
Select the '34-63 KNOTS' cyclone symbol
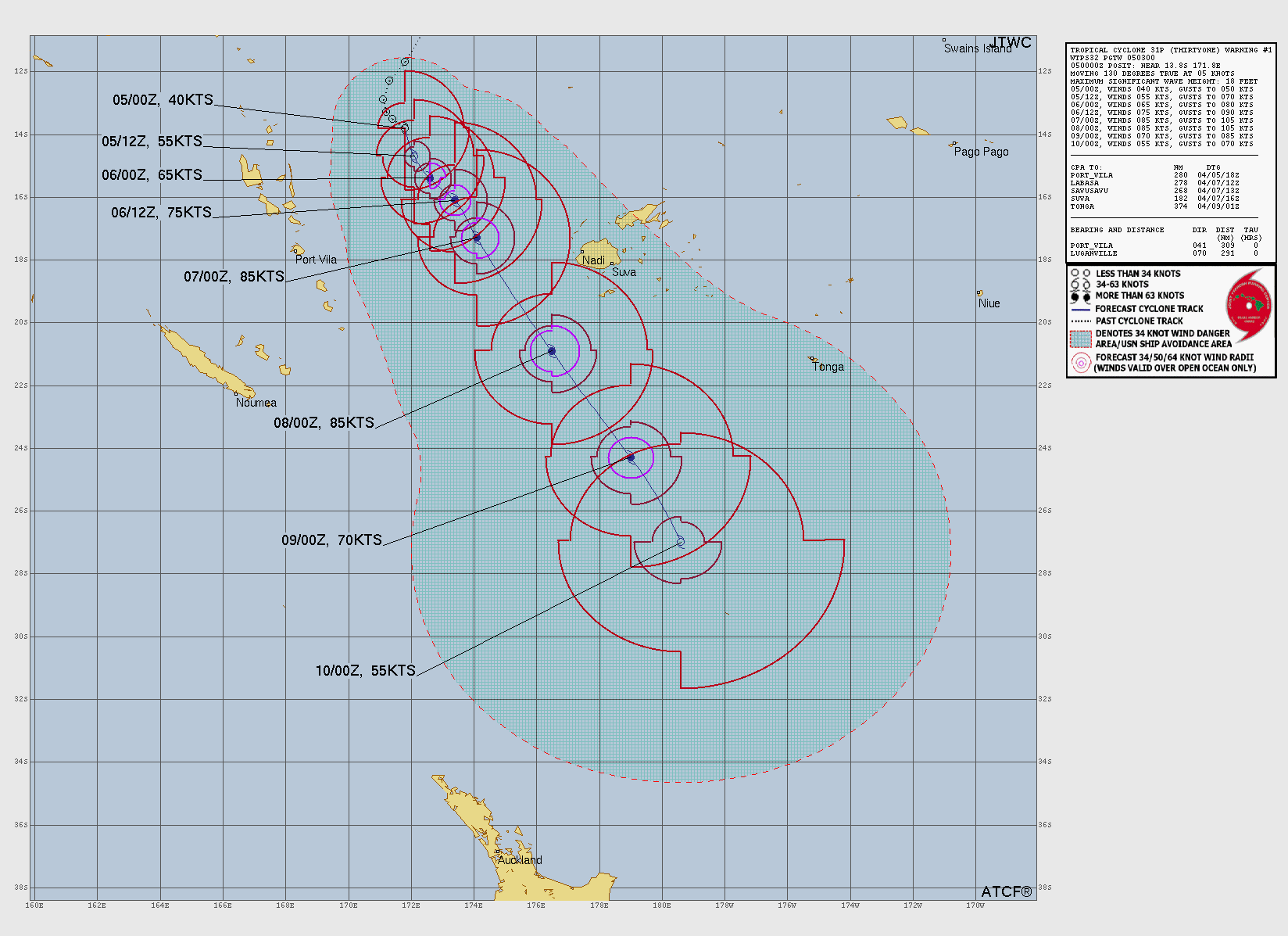click(1079, 284)
